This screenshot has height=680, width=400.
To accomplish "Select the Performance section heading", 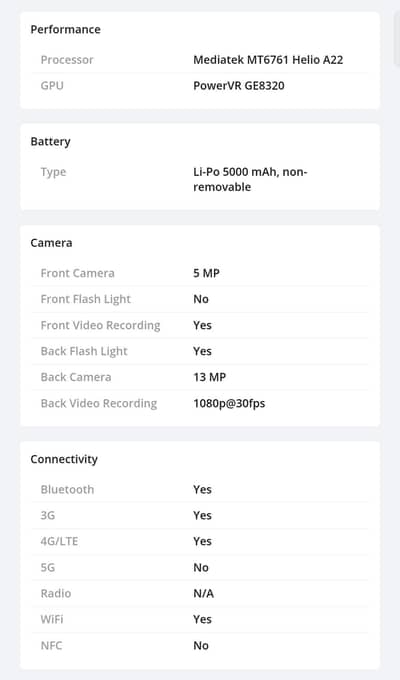I will [x=65, y=29].
